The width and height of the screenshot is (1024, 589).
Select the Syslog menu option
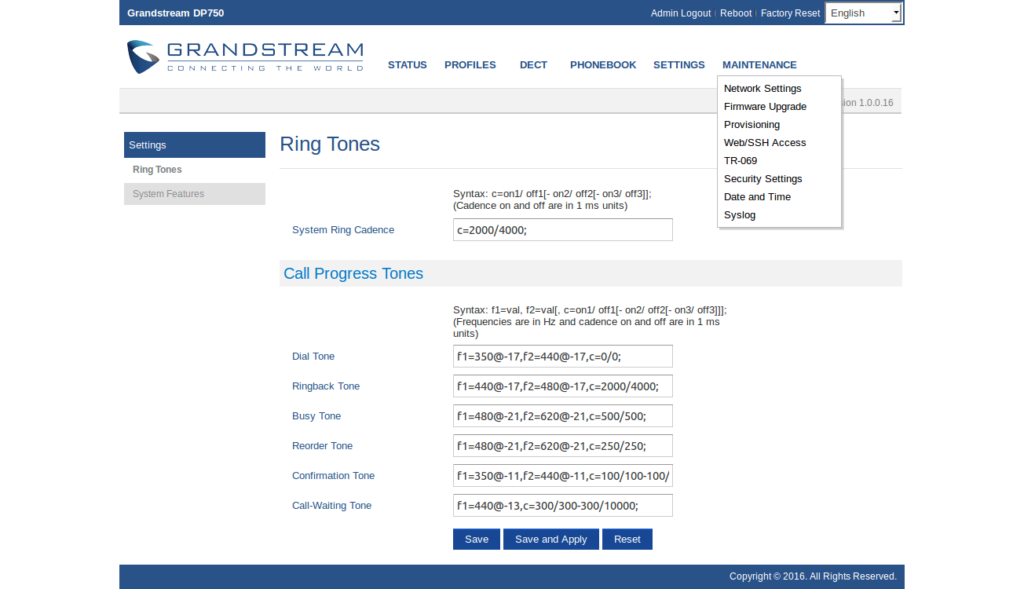[740, 215]
